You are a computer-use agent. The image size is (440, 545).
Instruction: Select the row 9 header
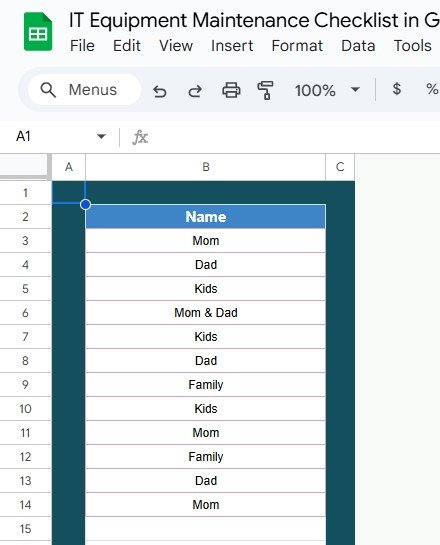pos(25,384)
